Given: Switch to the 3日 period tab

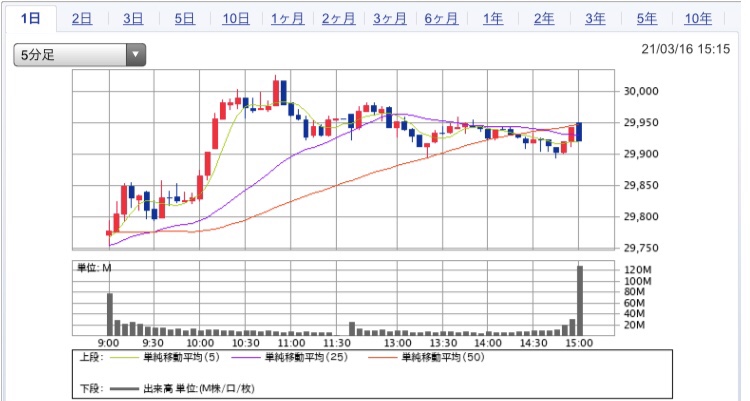Looking at the screenshot, I should pos(133,19).
